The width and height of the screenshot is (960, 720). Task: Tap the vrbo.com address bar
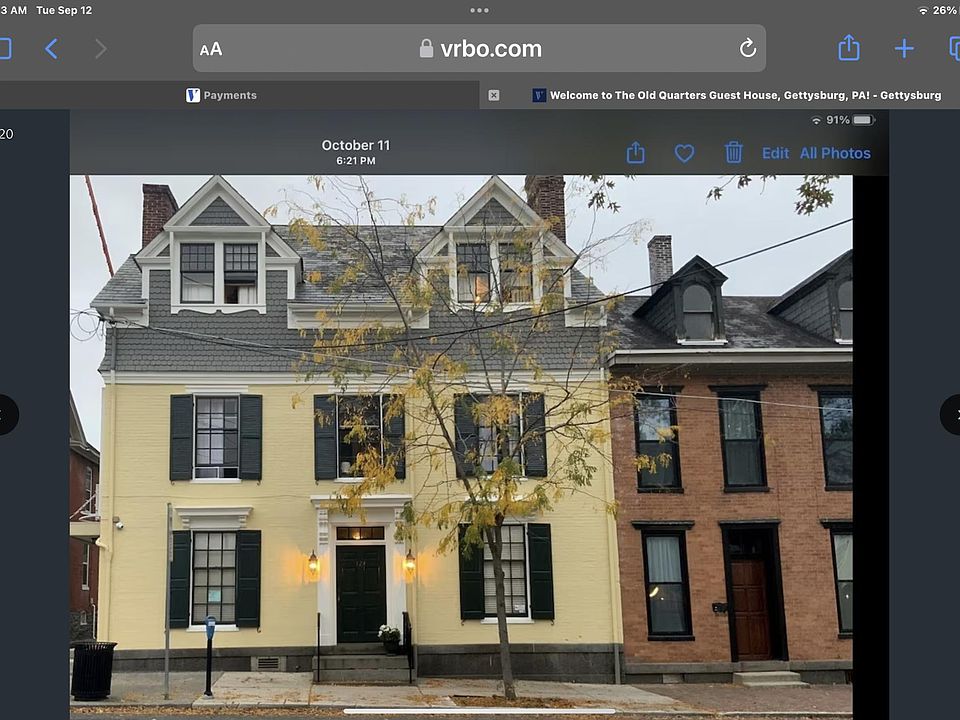[479, 48]
